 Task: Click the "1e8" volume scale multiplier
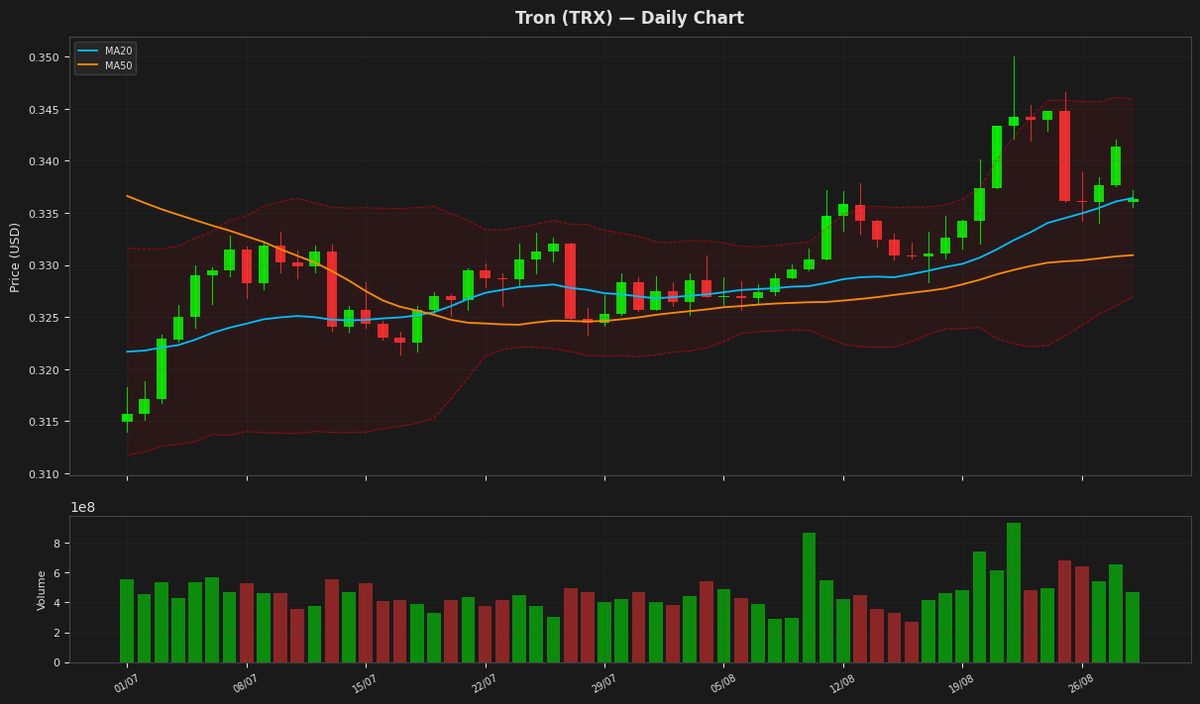pos(82,507)
